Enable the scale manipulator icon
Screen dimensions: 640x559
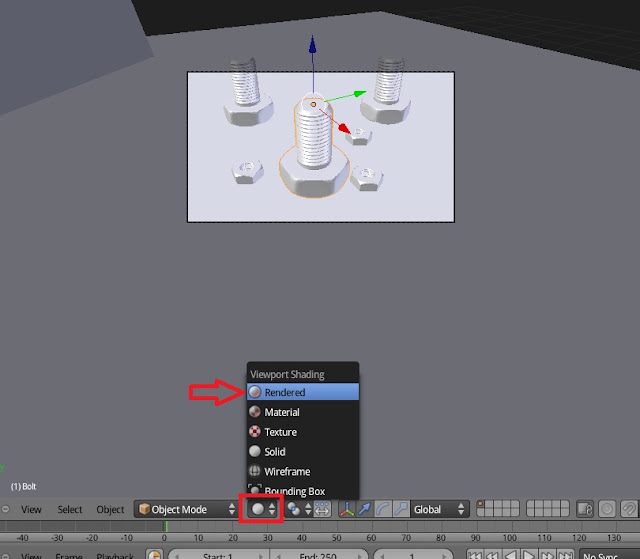401,509
